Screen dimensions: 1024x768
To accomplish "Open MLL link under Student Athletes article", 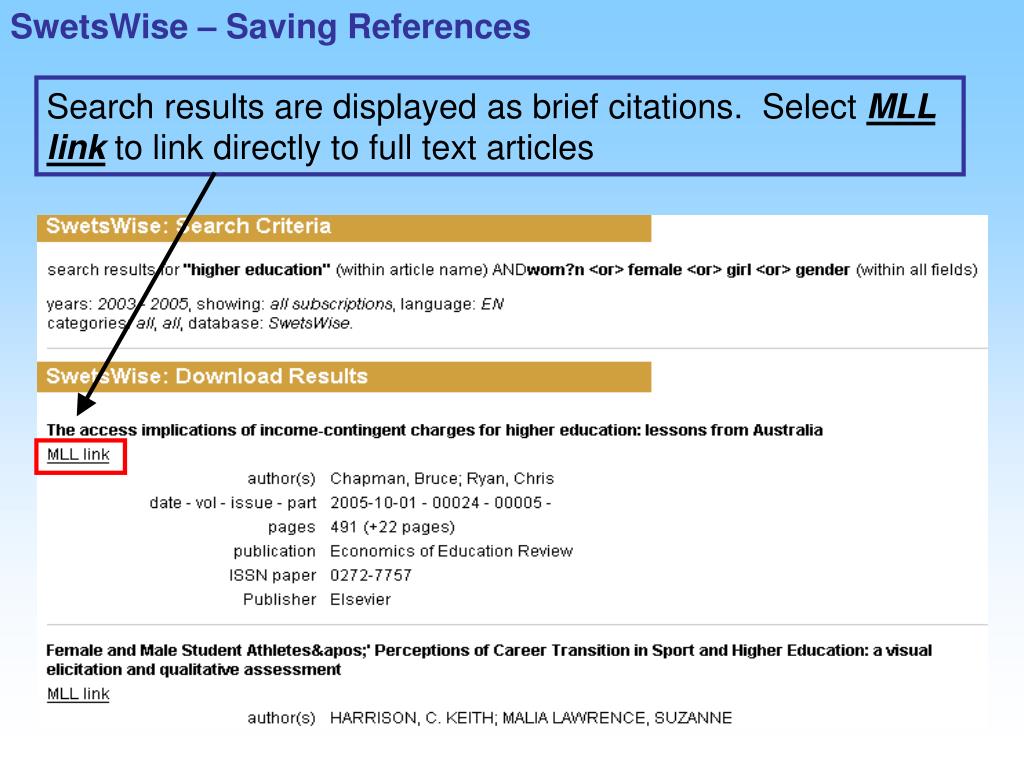I will click(x=78, y=694).
